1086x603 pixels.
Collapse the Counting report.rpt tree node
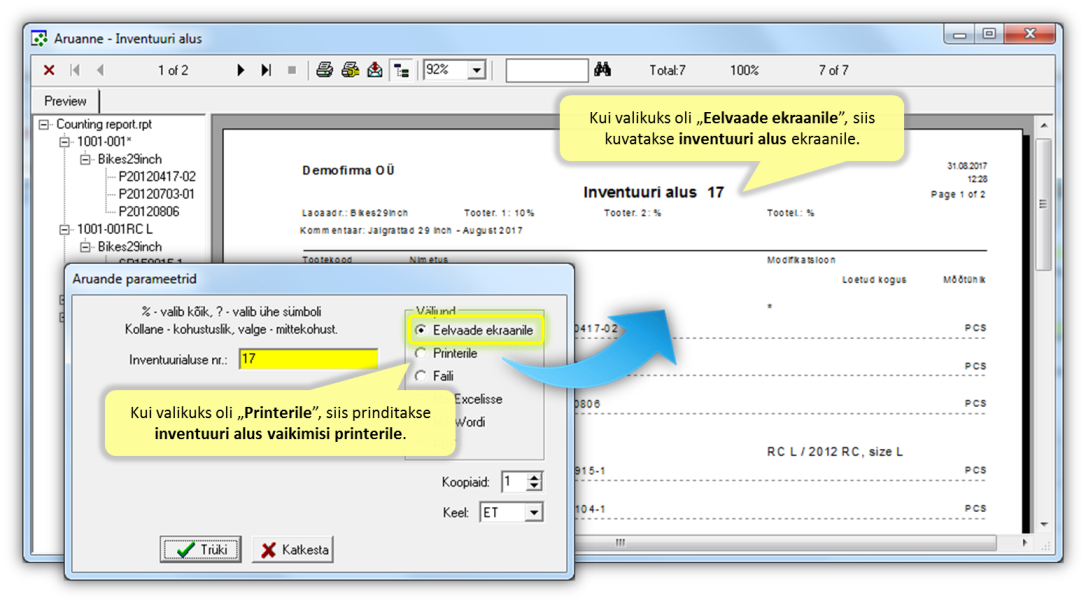coord(44,125)
